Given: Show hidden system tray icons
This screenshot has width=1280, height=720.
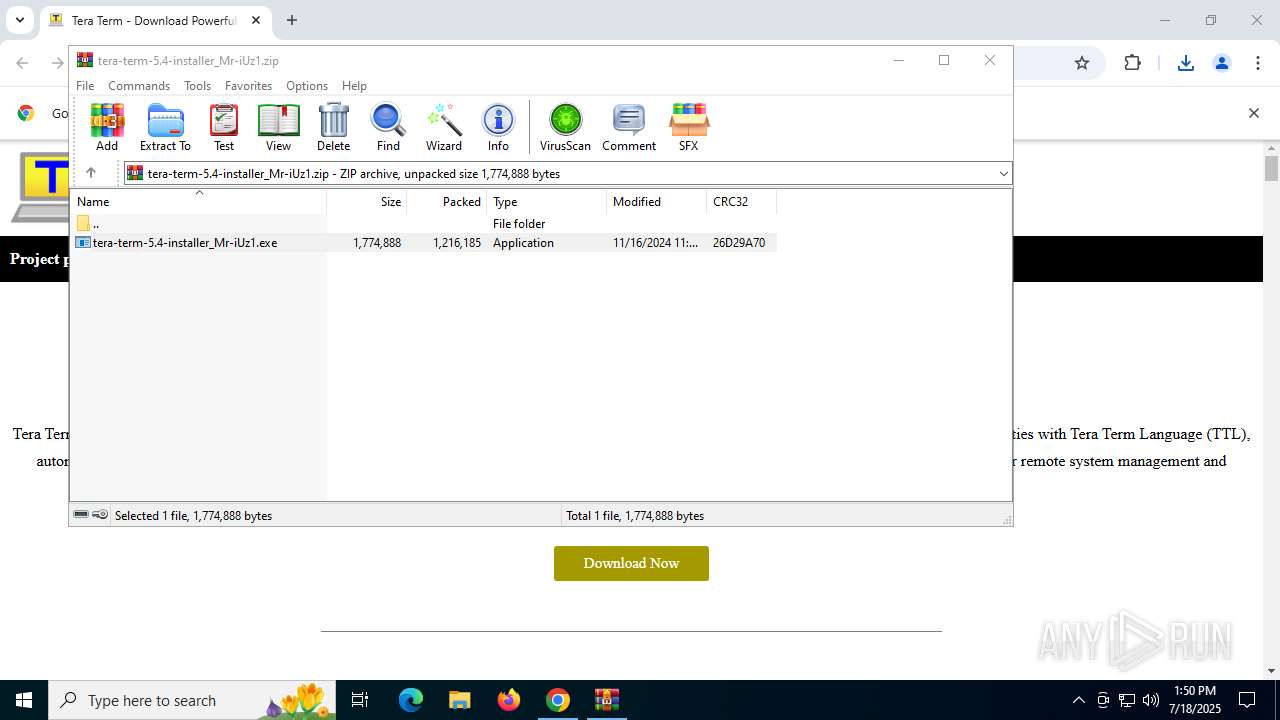Looking at the screenshot, I should [1078, 700].
